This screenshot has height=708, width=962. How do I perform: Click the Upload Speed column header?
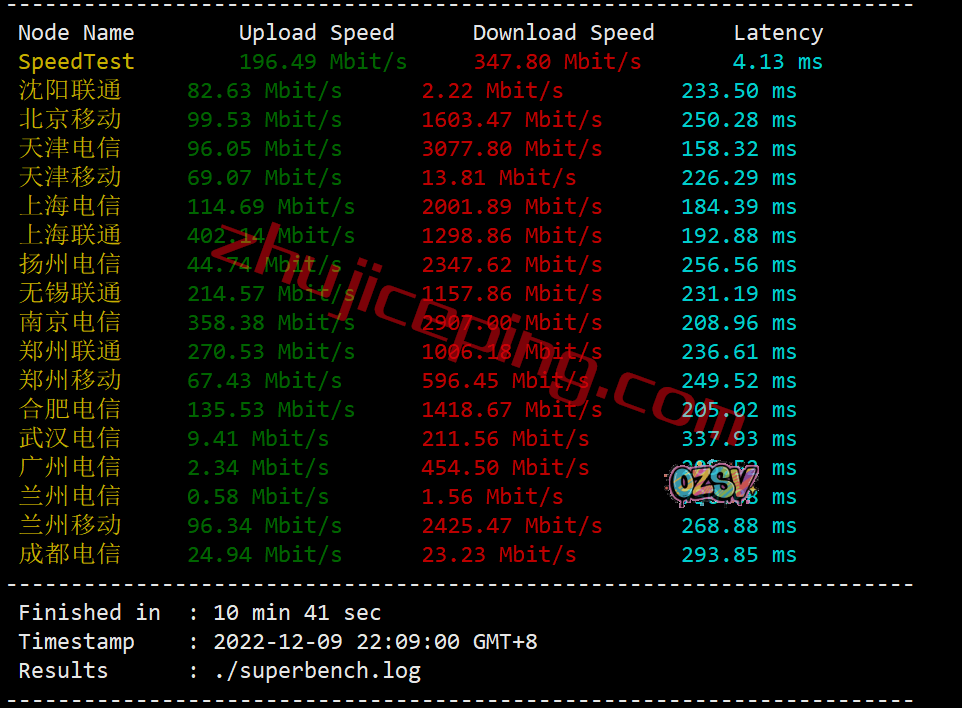317,33
